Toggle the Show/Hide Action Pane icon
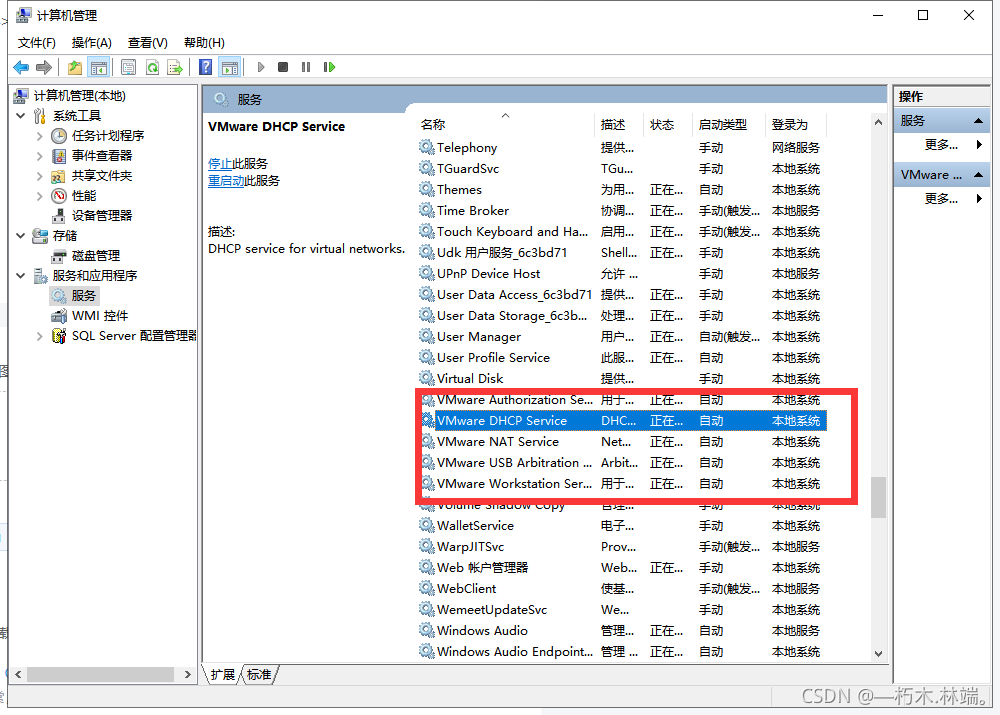Image resolution: width=1000 pixels, height=715 pixels. tap(230, 67)
